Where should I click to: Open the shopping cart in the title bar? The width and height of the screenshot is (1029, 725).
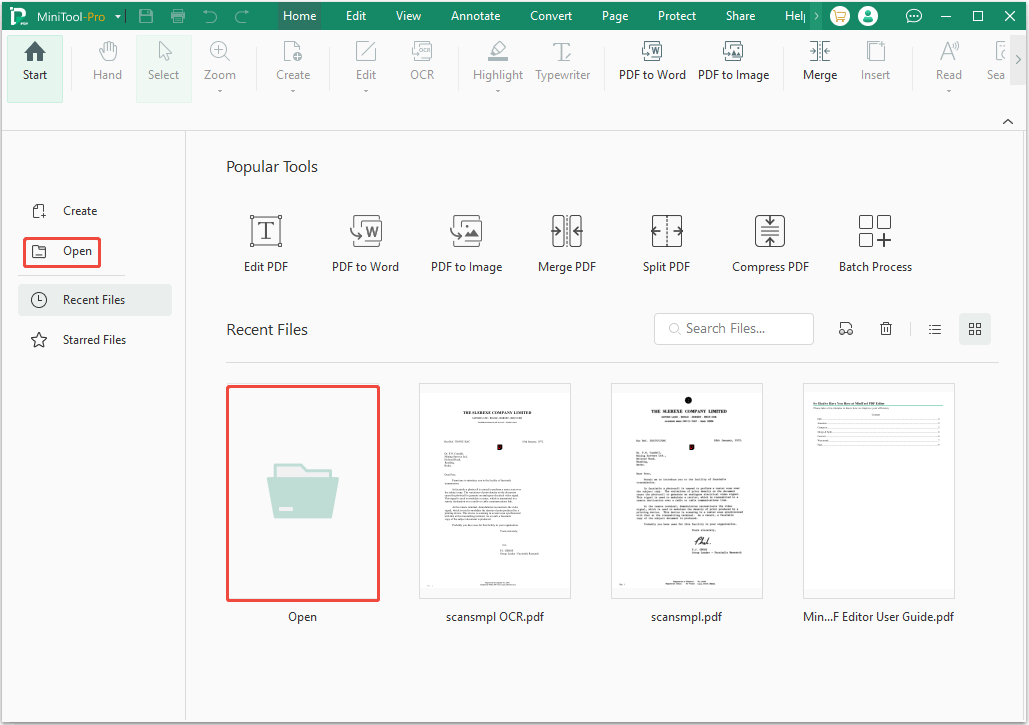(x=840, y=15)
